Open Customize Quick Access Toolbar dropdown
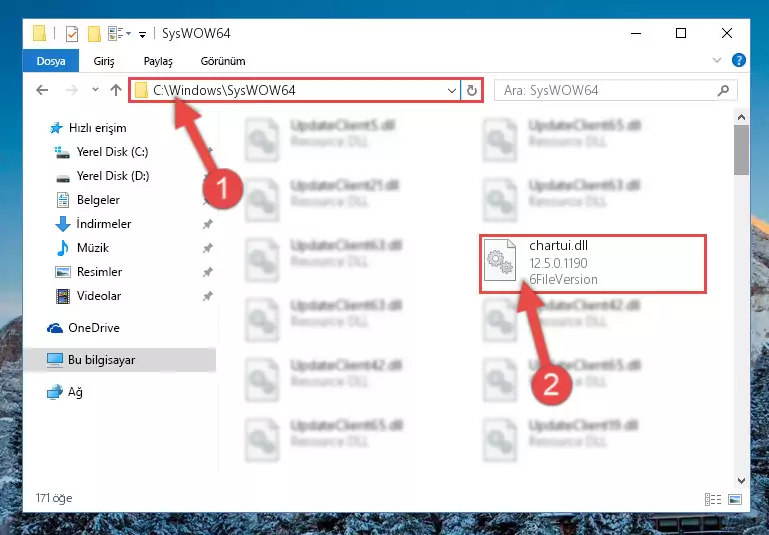769x535 pixels. 142,34
